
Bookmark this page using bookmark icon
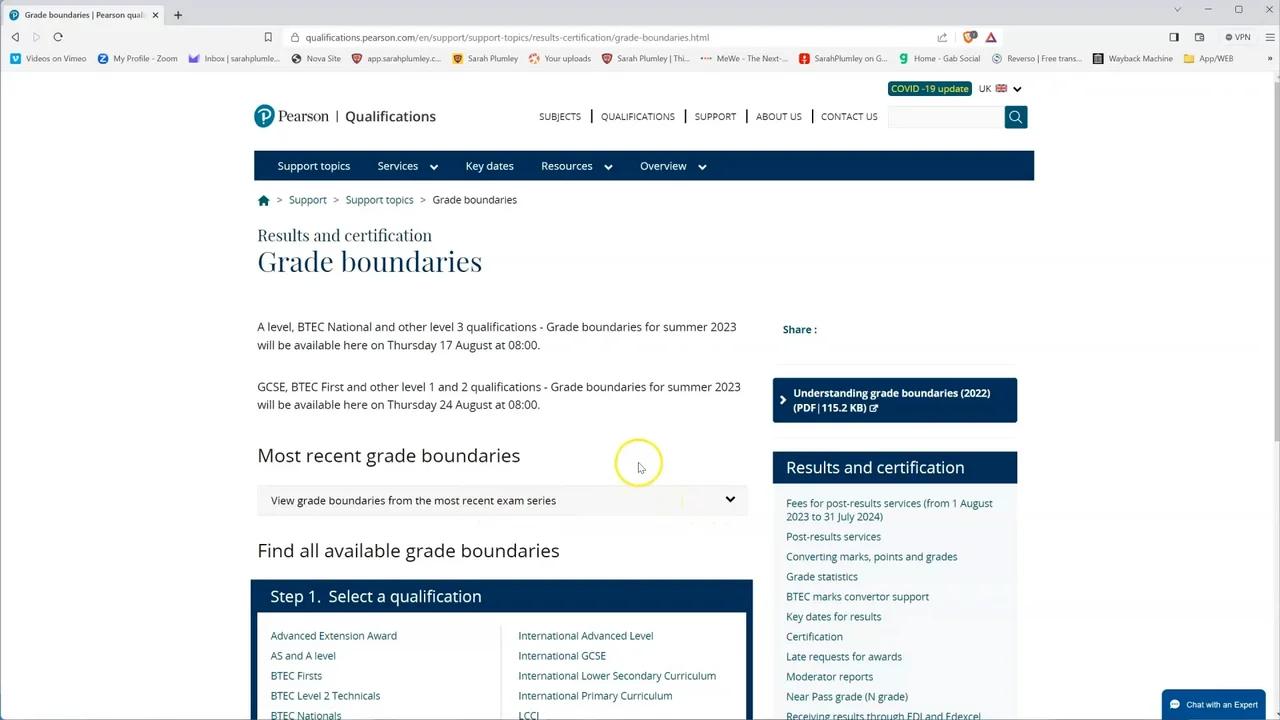click(x=268, y=37)
